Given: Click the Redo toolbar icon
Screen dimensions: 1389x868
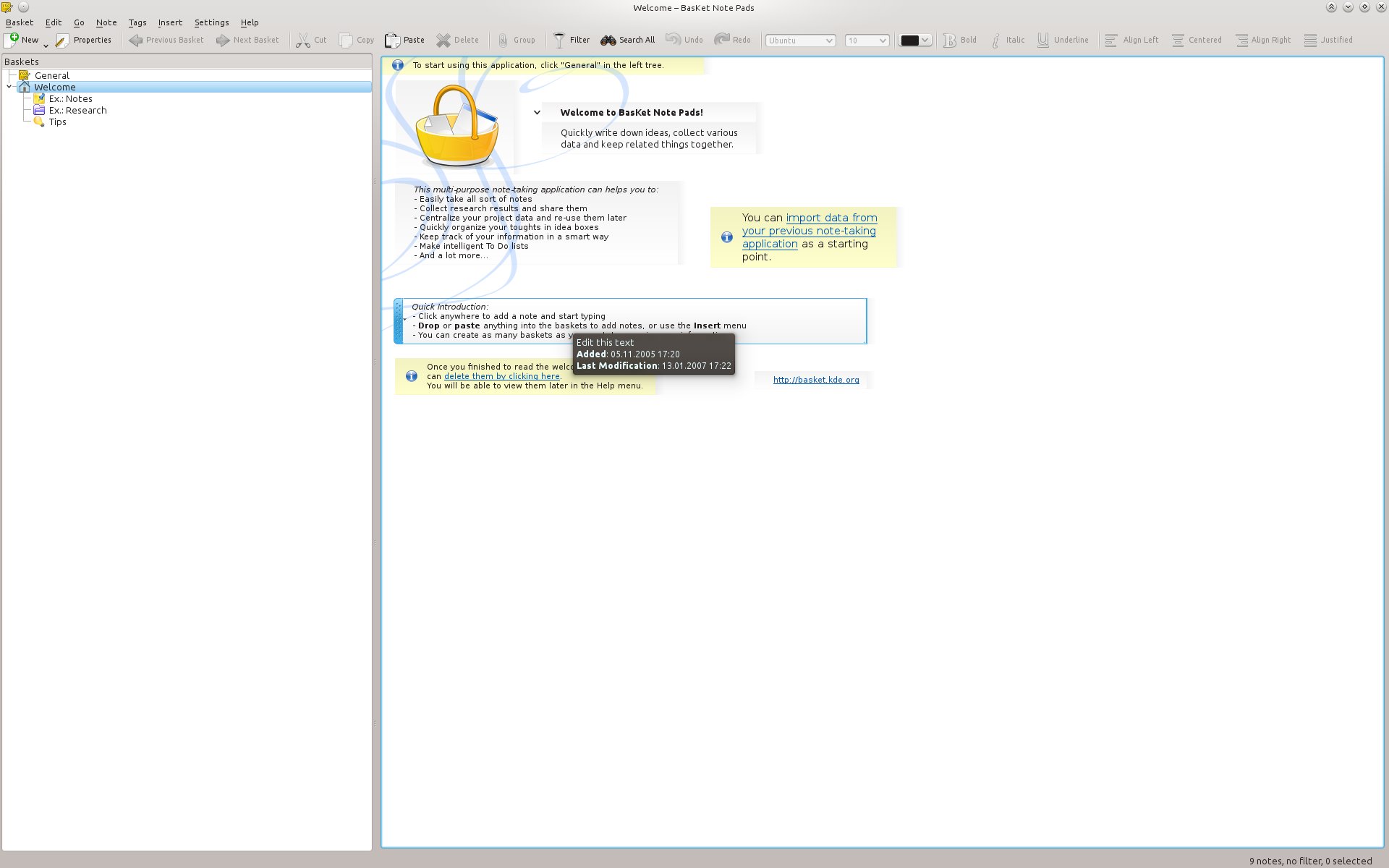Looking at the screenshot, I should [x=722, y=40].
